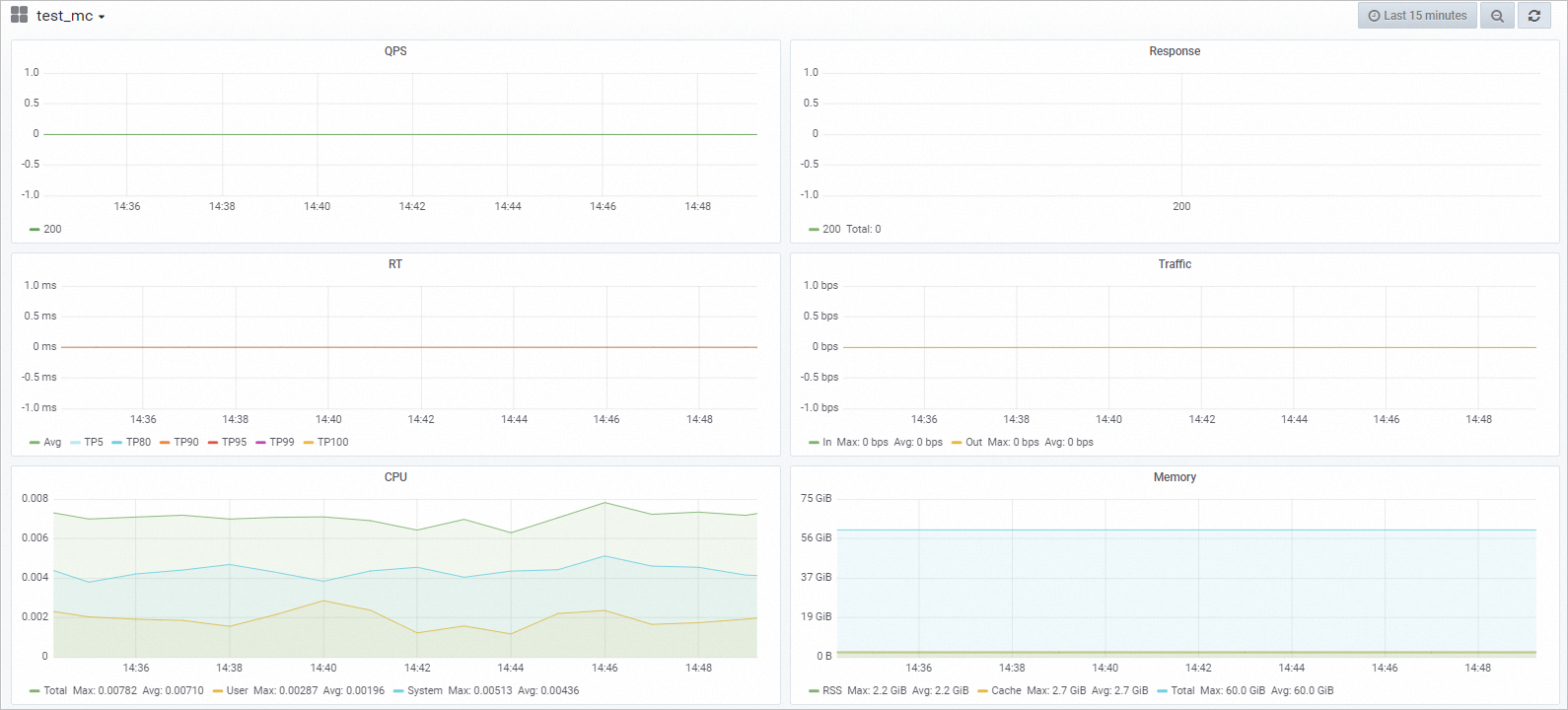
Task: Click the 'Total: 0' value in Response legend
Action: tap(864, 229)
